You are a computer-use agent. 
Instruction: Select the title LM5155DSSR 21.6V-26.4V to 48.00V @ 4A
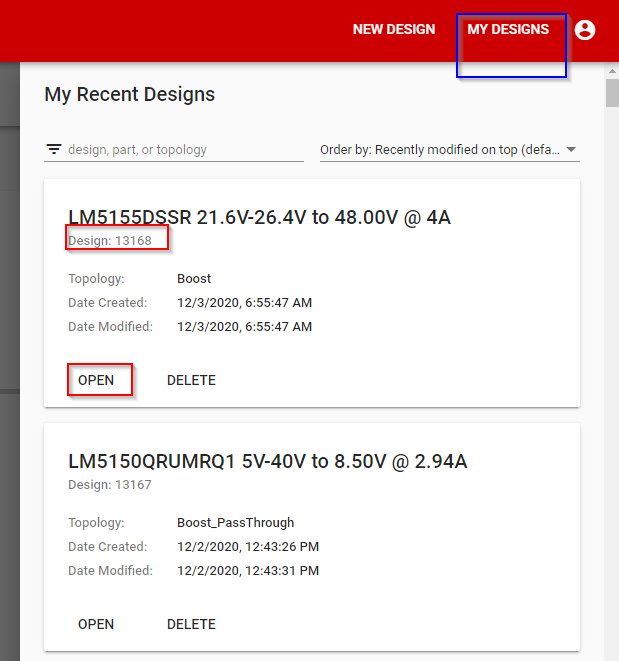(x=260, y=218)
